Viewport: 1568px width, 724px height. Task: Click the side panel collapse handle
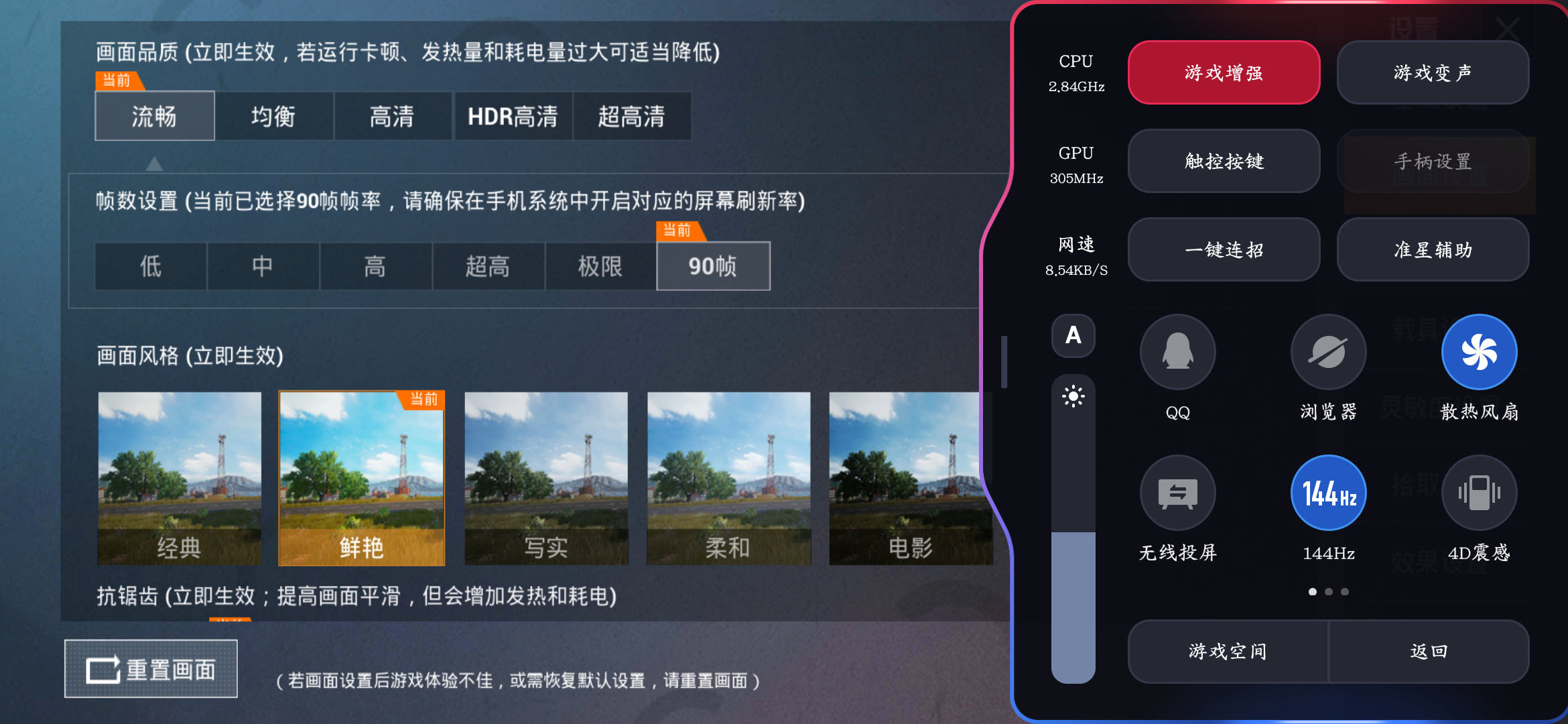(x=1004, y=361)
